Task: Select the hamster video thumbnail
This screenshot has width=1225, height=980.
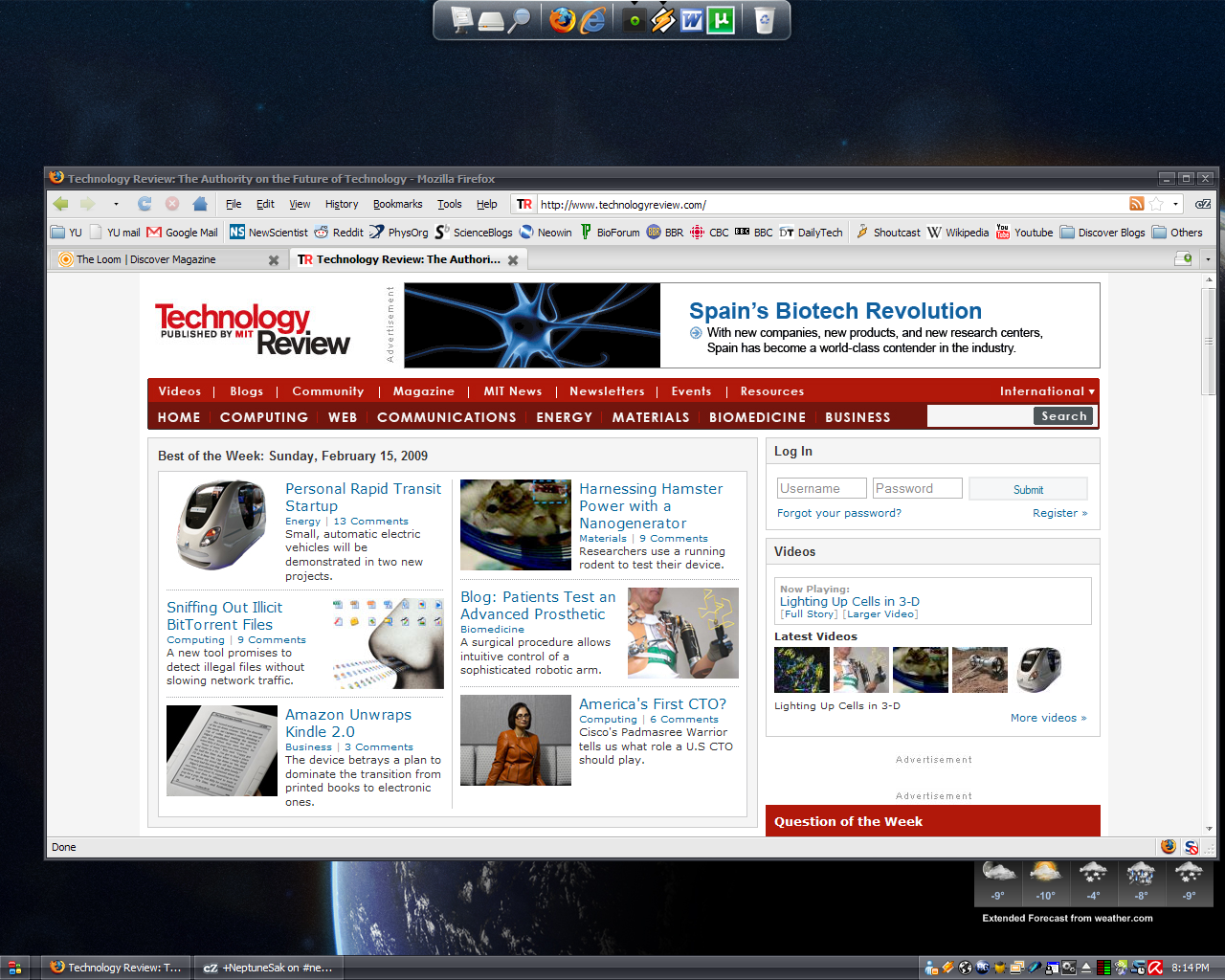Action: 920,669
